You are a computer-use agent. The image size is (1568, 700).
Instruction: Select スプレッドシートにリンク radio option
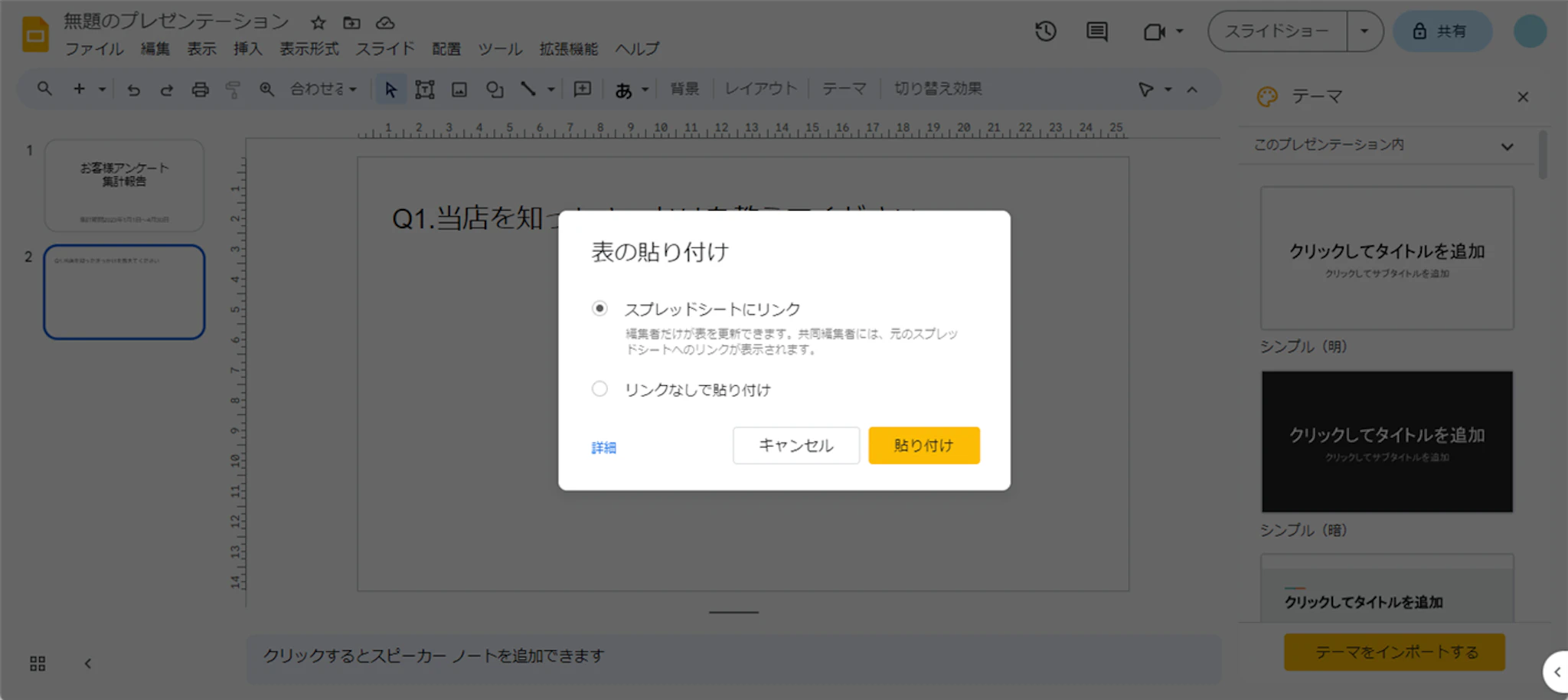pyautogui.click(x=599, y=309)
